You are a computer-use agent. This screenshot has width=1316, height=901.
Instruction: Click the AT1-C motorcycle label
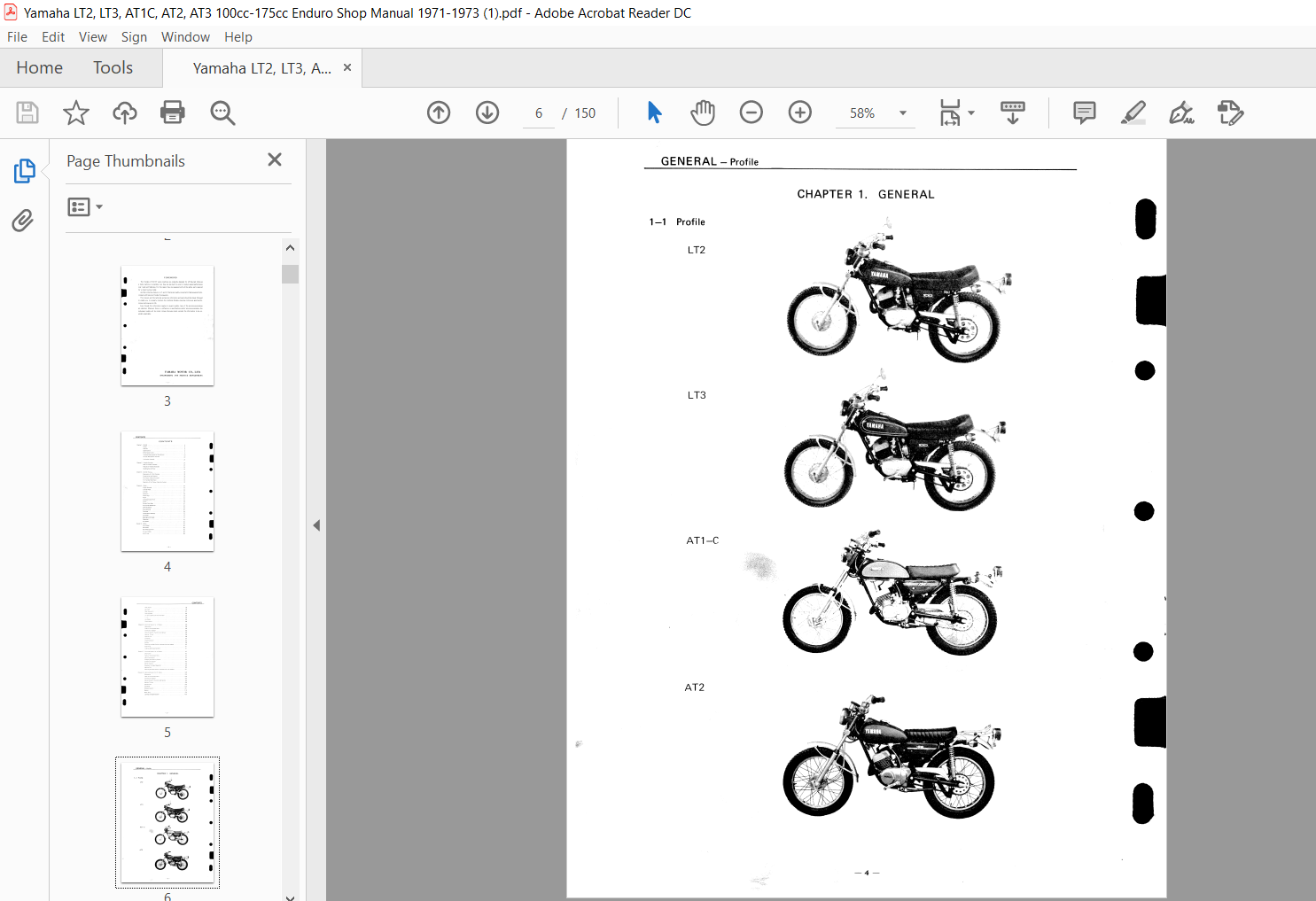pyautogui.click(x=703, y=540)
